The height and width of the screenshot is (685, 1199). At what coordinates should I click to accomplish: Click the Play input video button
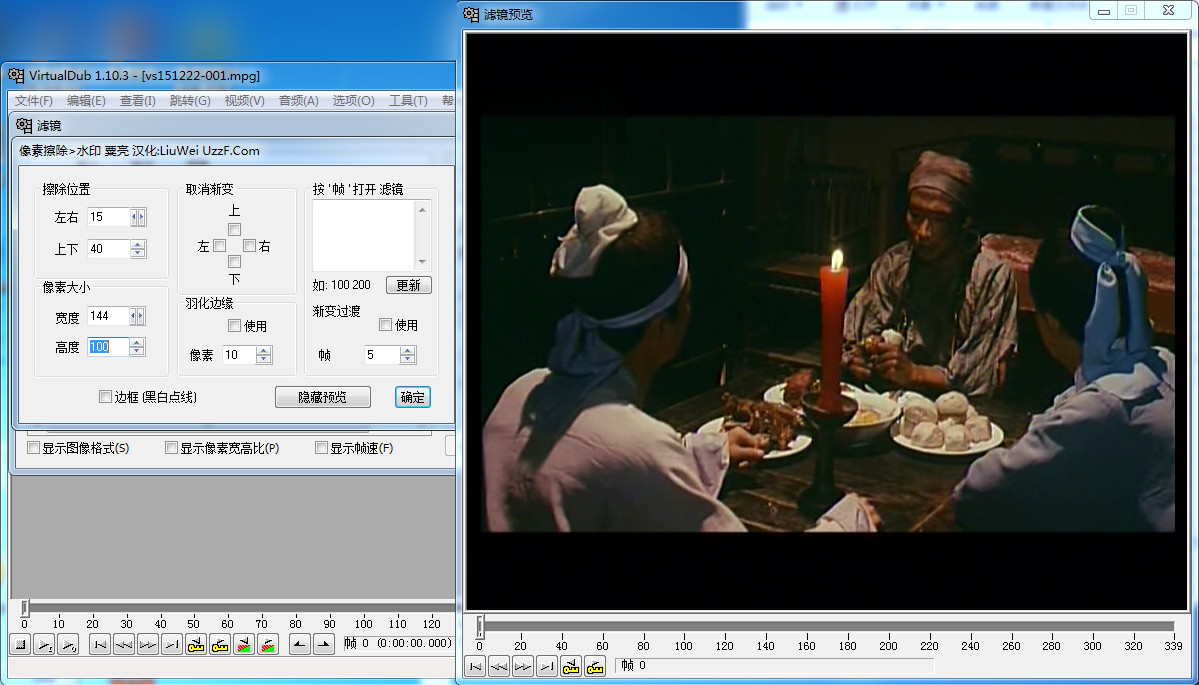[x=45, y=644]
